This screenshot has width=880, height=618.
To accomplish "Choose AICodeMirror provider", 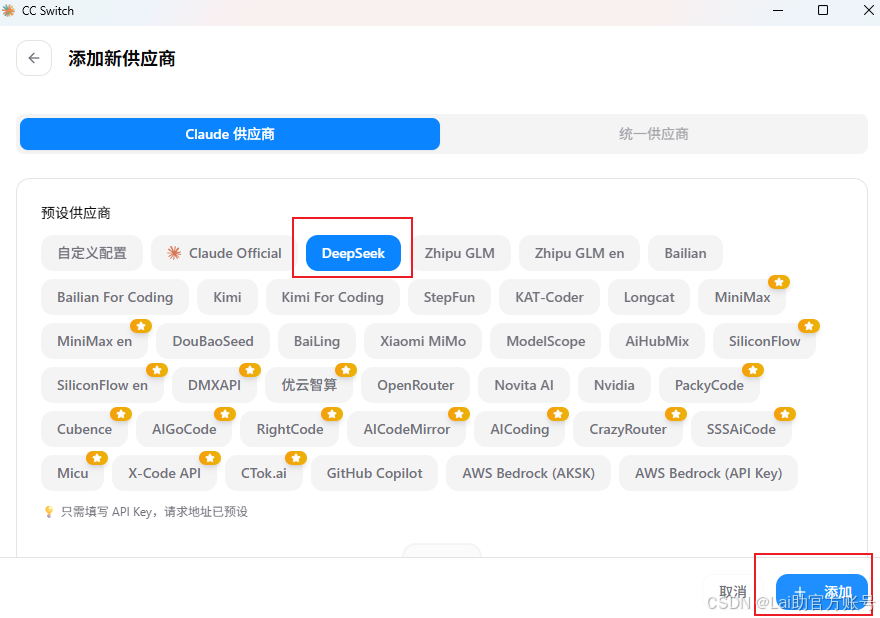I will click(406, 429).
